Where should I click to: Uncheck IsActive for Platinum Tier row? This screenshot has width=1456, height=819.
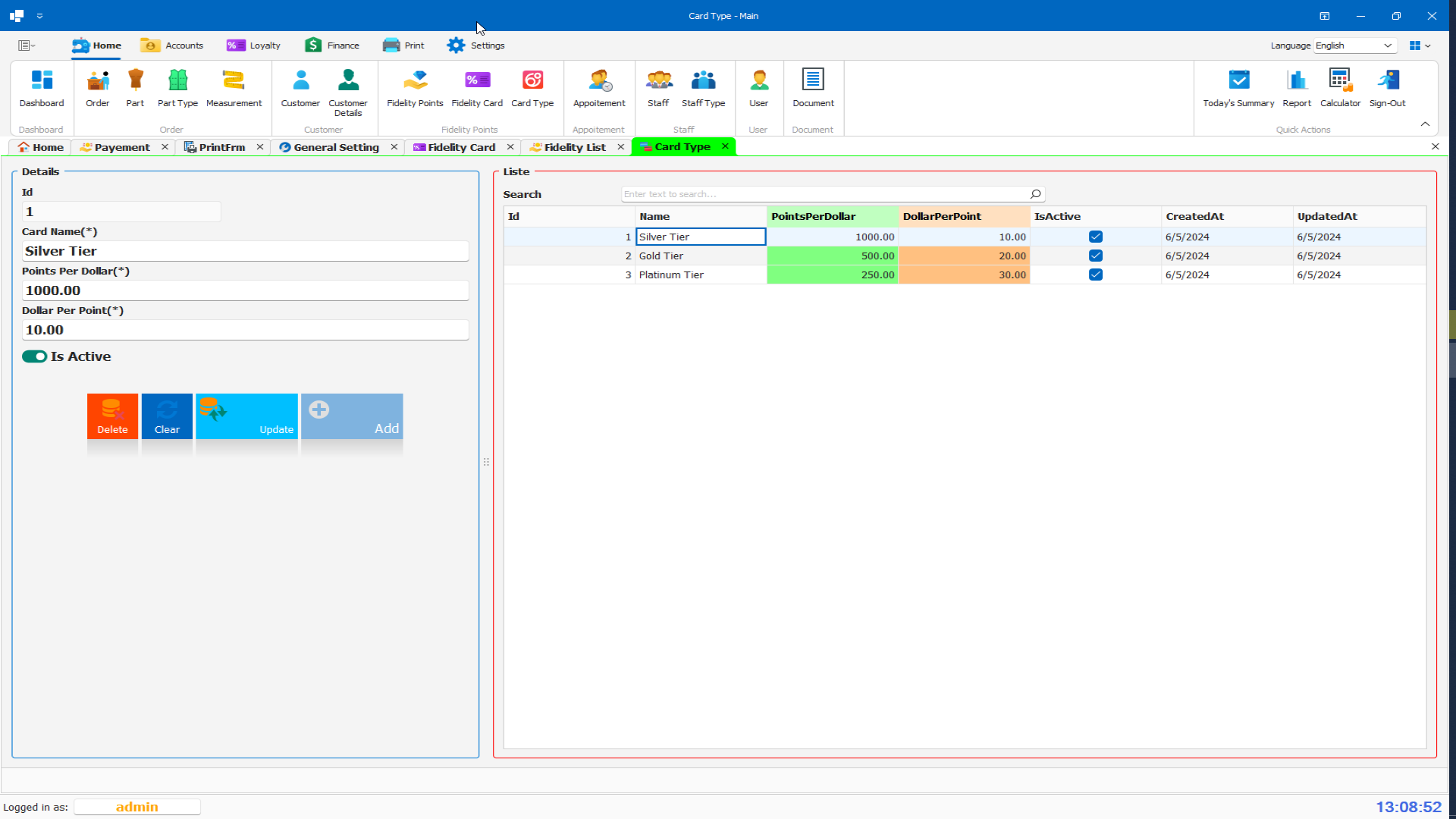coord(1096,275)
